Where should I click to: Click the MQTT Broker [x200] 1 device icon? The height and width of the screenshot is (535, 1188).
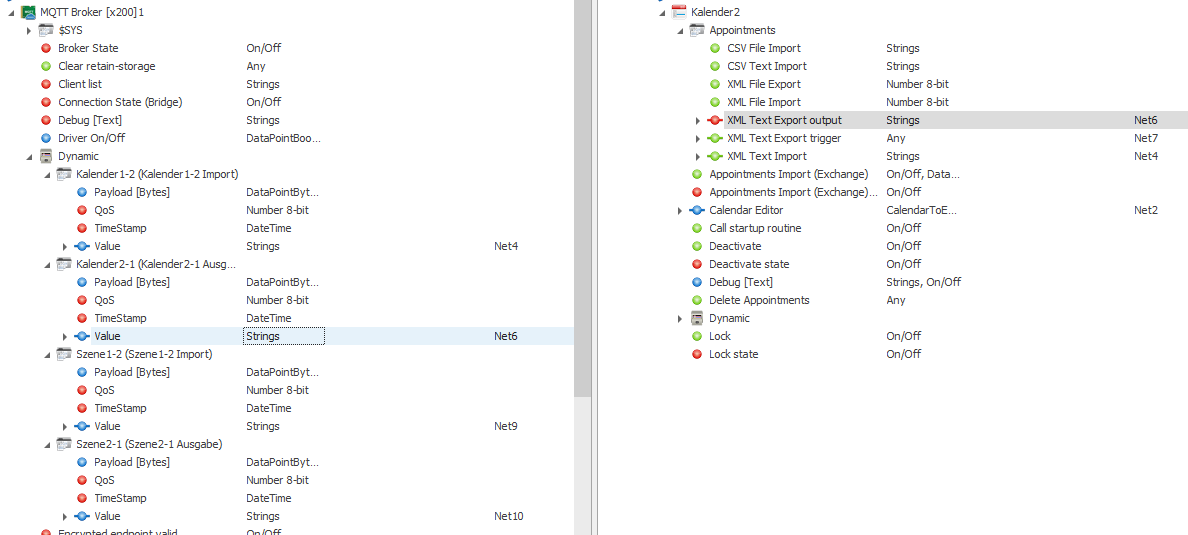[28, 12]
